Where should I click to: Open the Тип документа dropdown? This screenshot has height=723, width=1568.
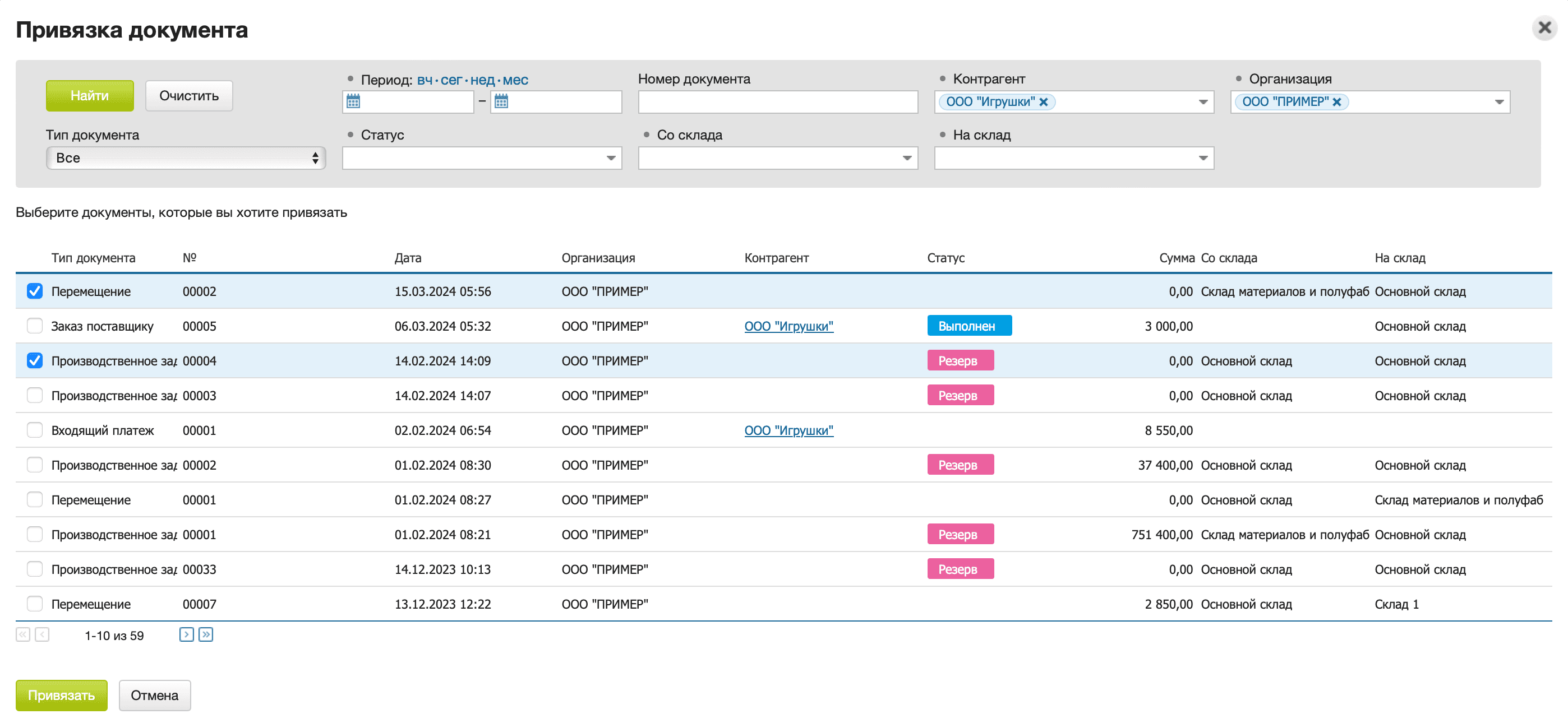186,158
